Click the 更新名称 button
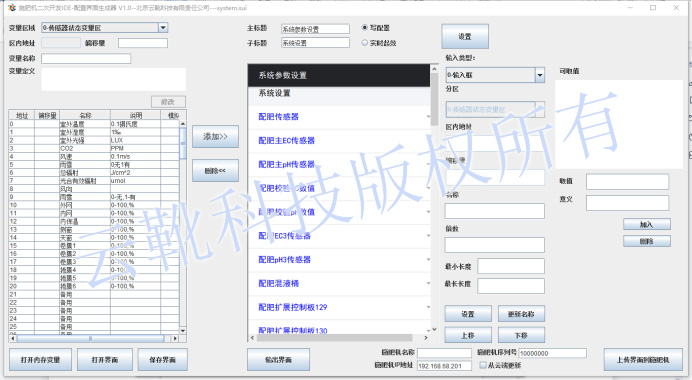692x380 pixels. pos(521,314)
